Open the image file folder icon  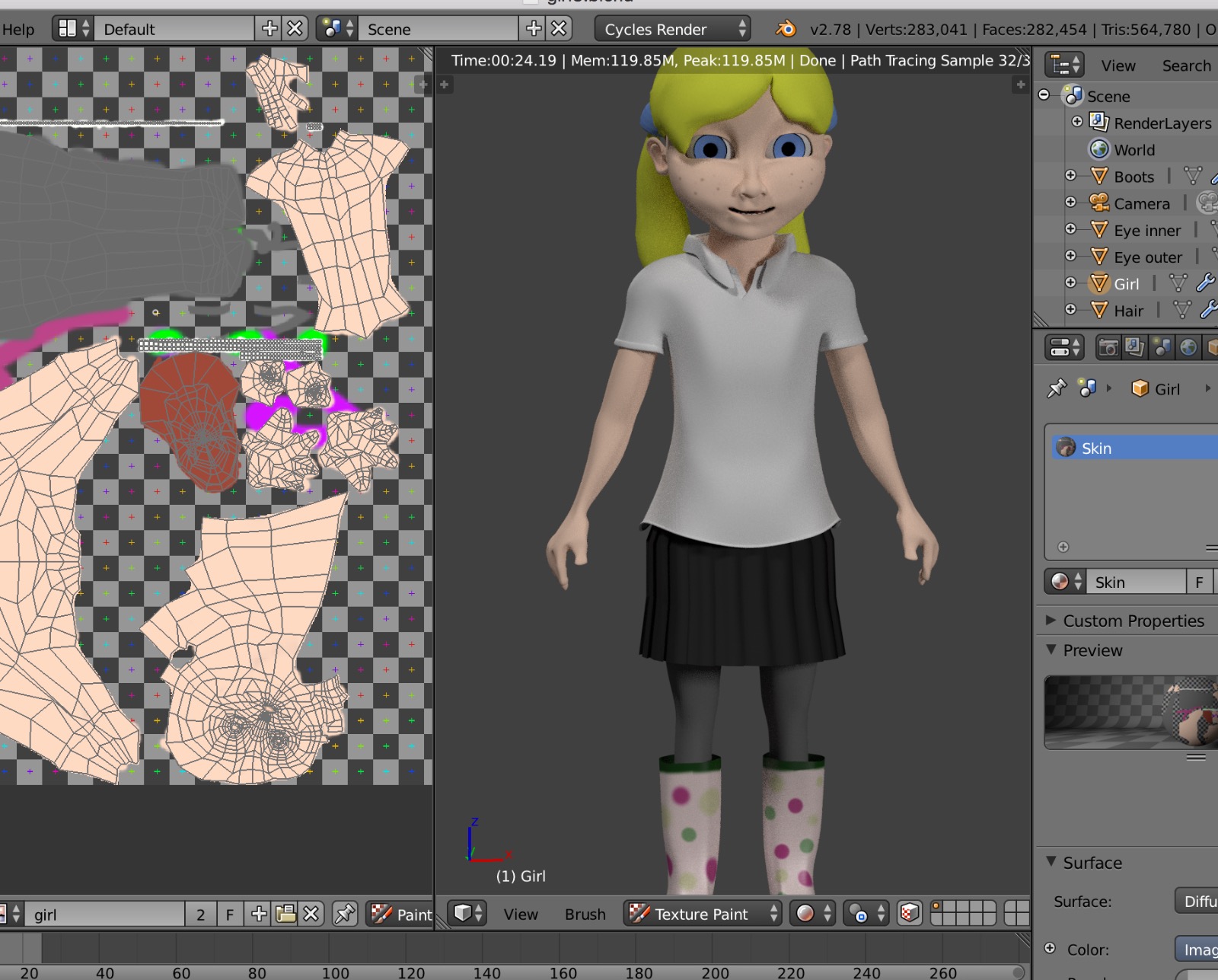286,914
